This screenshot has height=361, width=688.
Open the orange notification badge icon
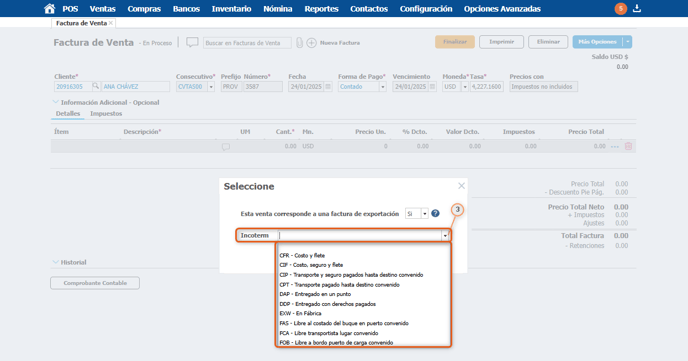[x=620, y=8]
